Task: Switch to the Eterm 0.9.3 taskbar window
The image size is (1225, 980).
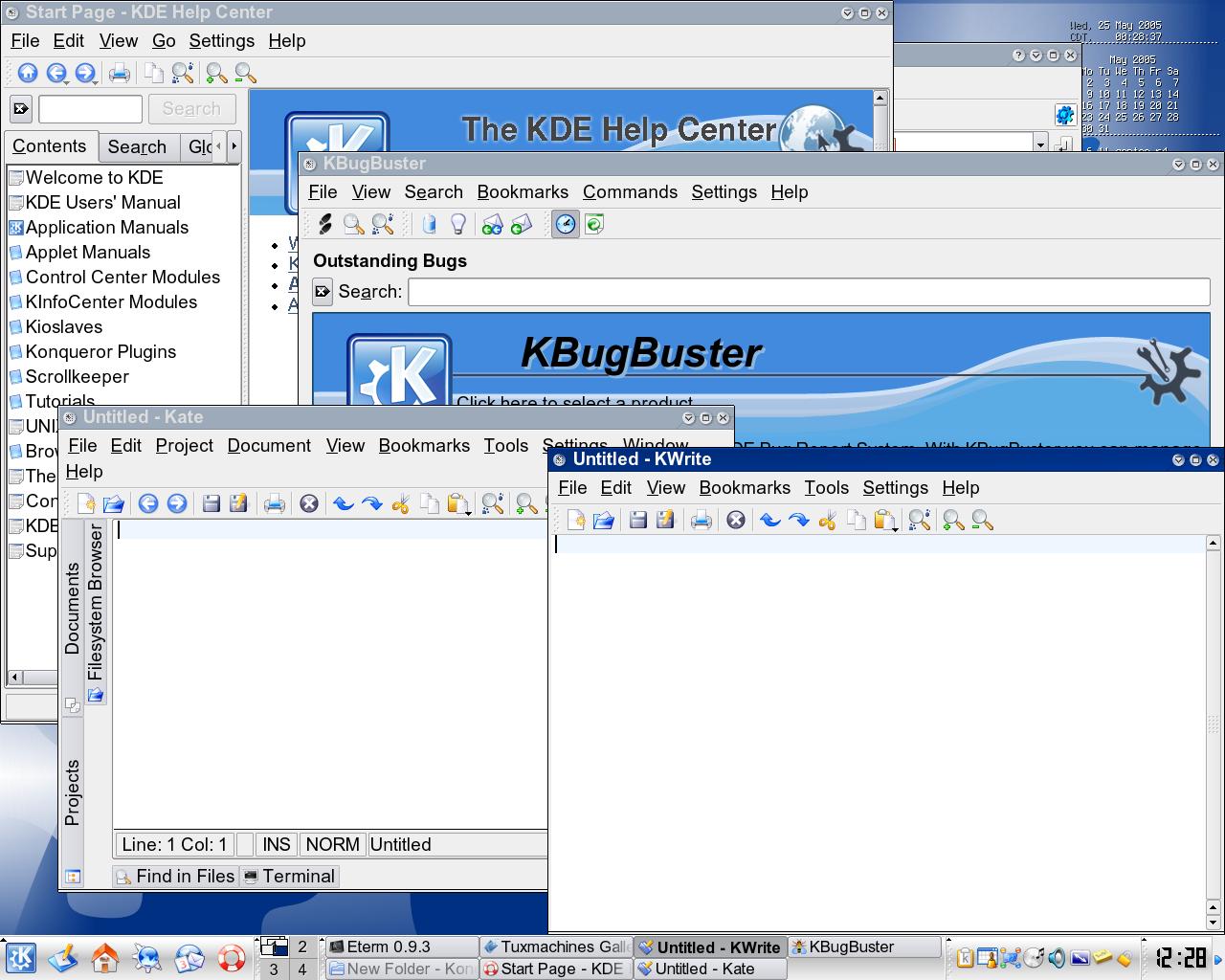Action: coord(402,947)
